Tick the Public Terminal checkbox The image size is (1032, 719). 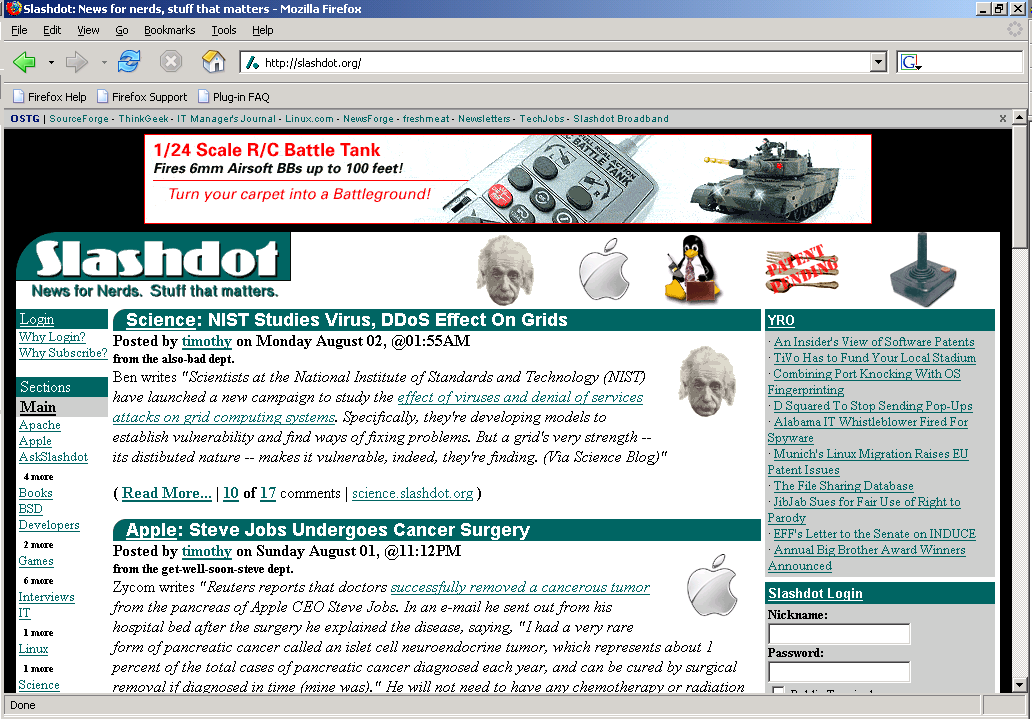(x=778, y=692)
